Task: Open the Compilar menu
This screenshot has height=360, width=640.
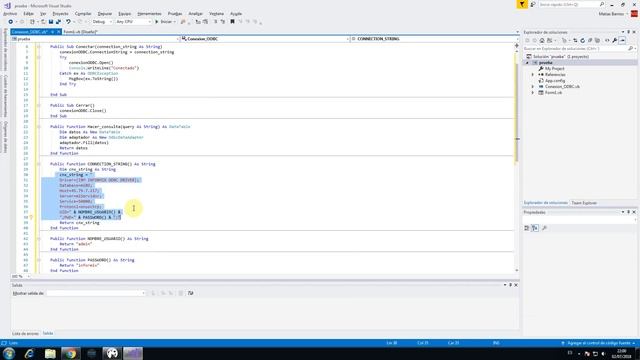Action: point(83,14)
